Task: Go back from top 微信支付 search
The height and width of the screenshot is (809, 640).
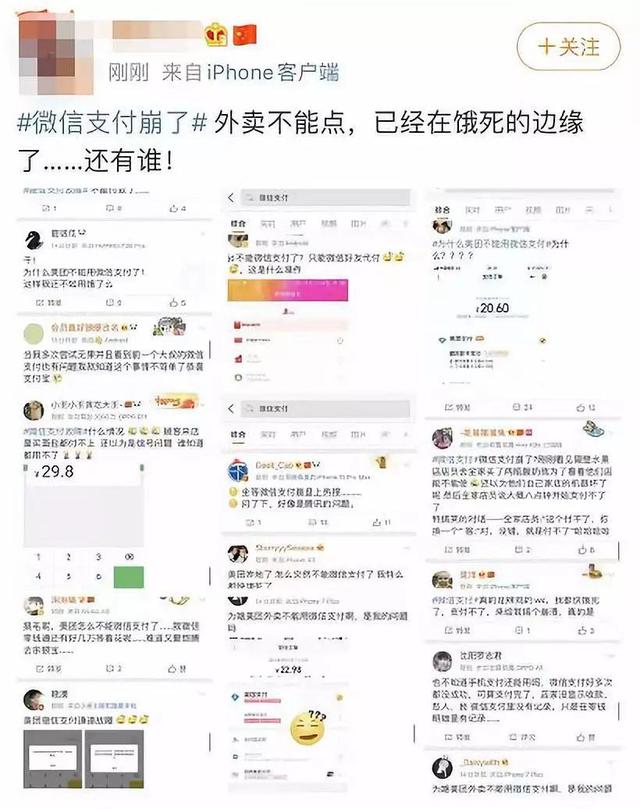Action: (x=231, y=198)
